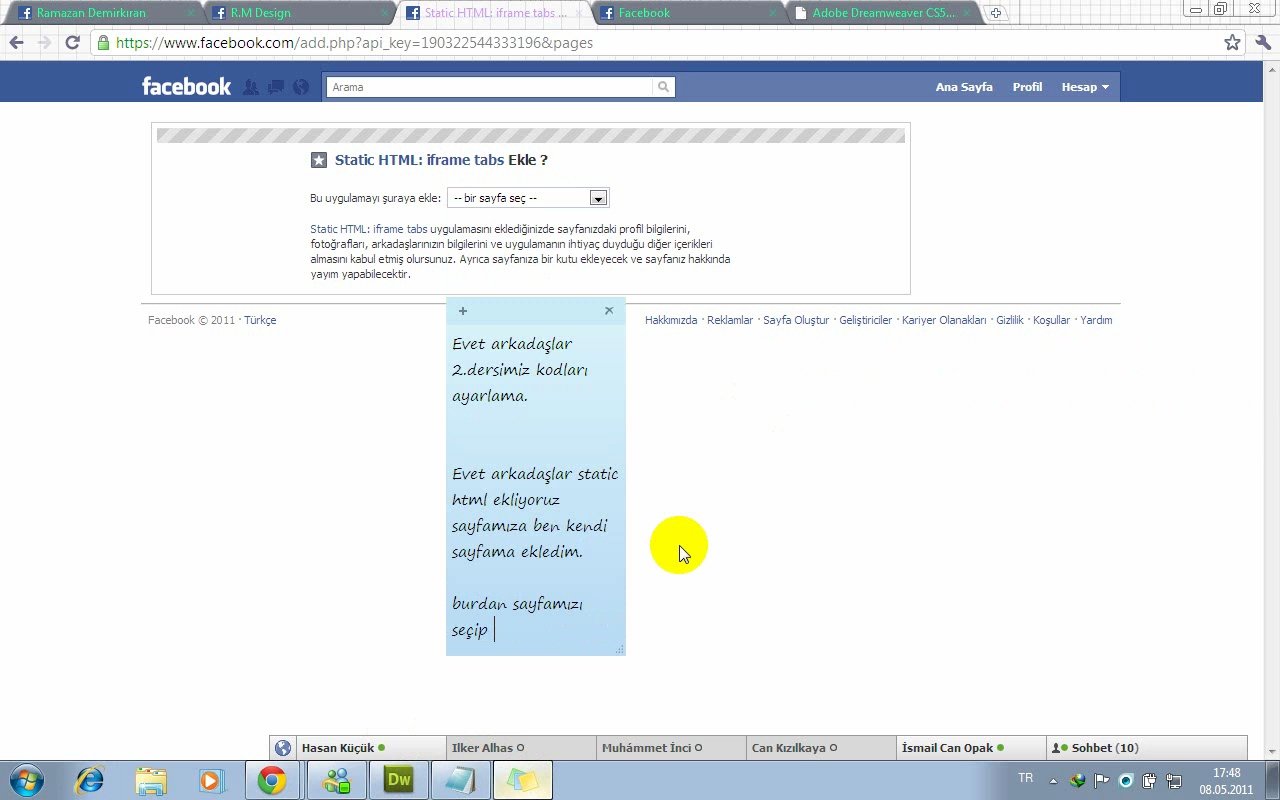Open the notepad-like app in taskbar
Viewport: 1280px width, 800px height.
click(x=460, y=780)
